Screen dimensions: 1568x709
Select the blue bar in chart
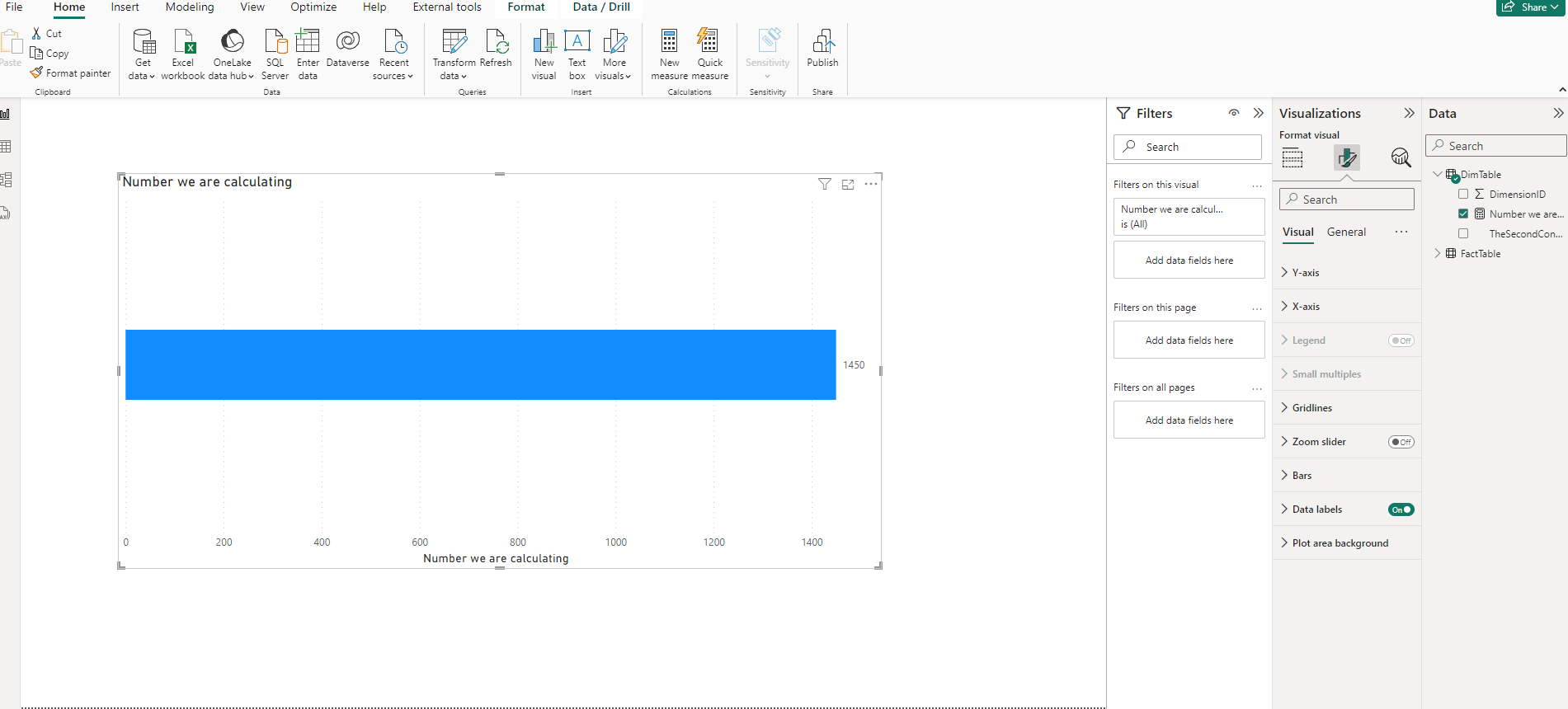pos(480,364)
